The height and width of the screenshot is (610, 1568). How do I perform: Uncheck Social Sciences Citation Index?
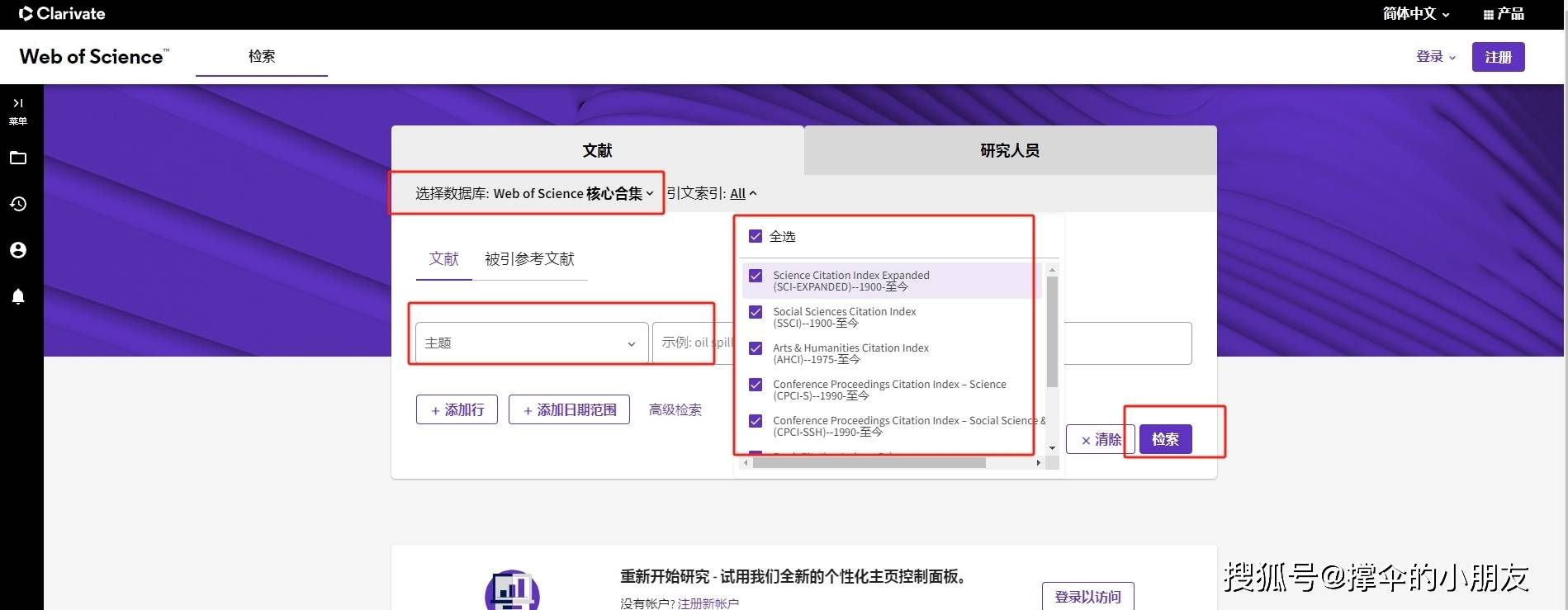tap(755, 312)
